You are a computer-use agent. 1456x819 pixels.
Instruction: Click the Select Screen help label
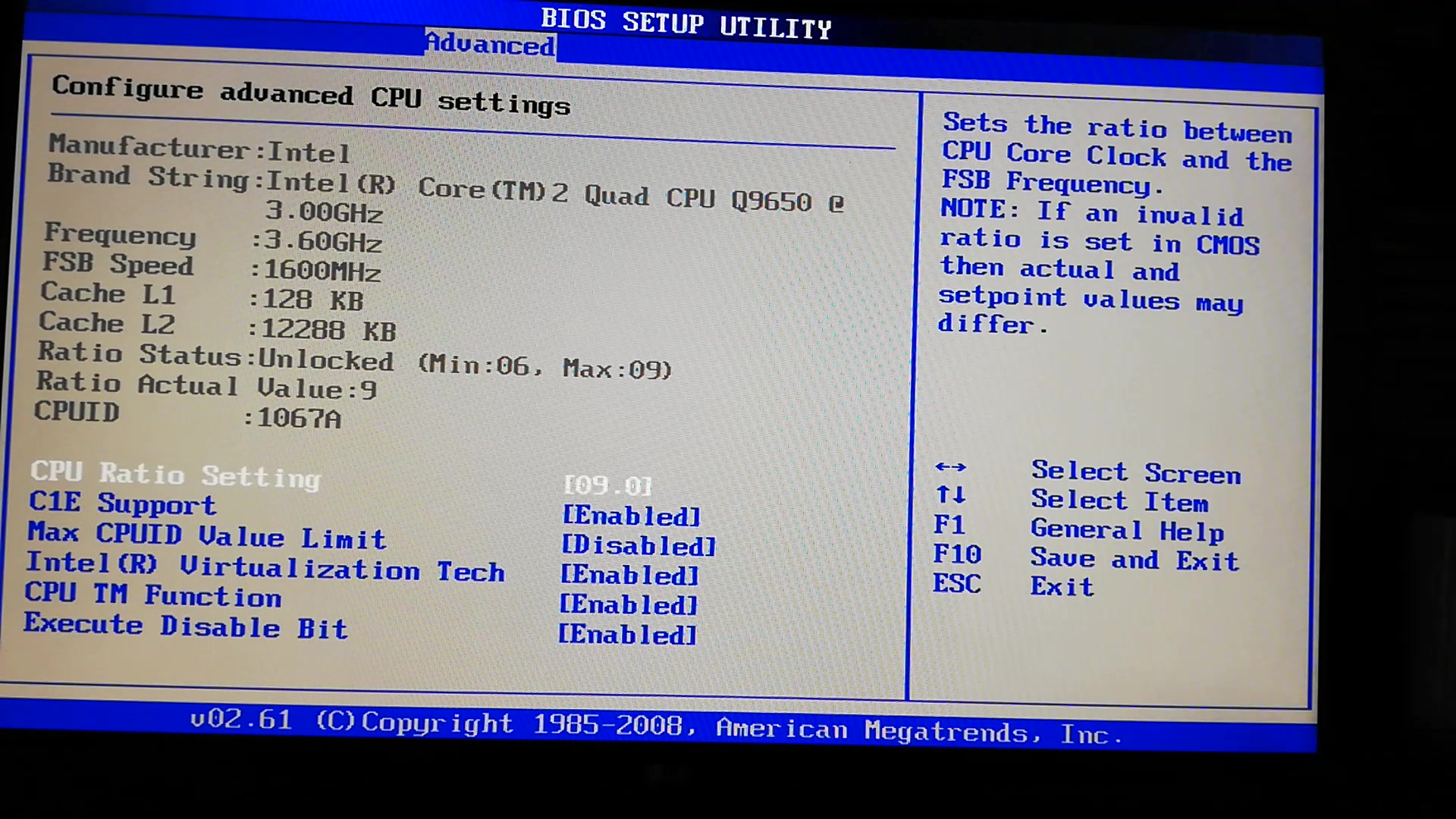pos(1136,472)
